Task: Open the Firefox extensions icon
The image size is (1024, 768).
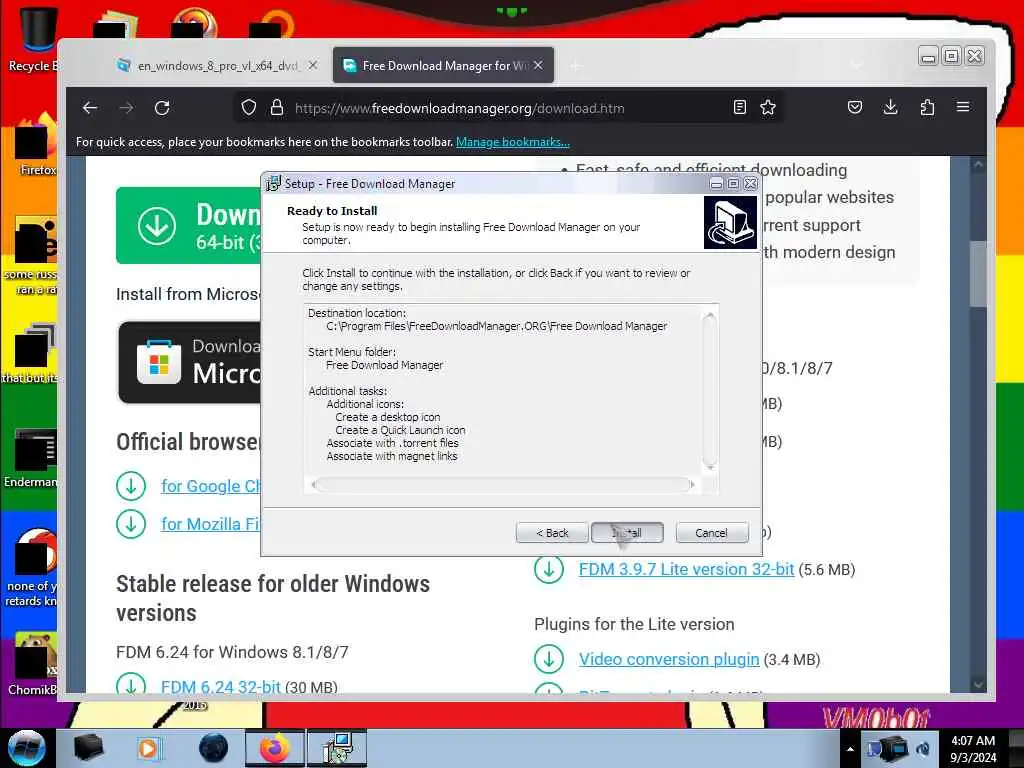Action: (x=927, y=107)
